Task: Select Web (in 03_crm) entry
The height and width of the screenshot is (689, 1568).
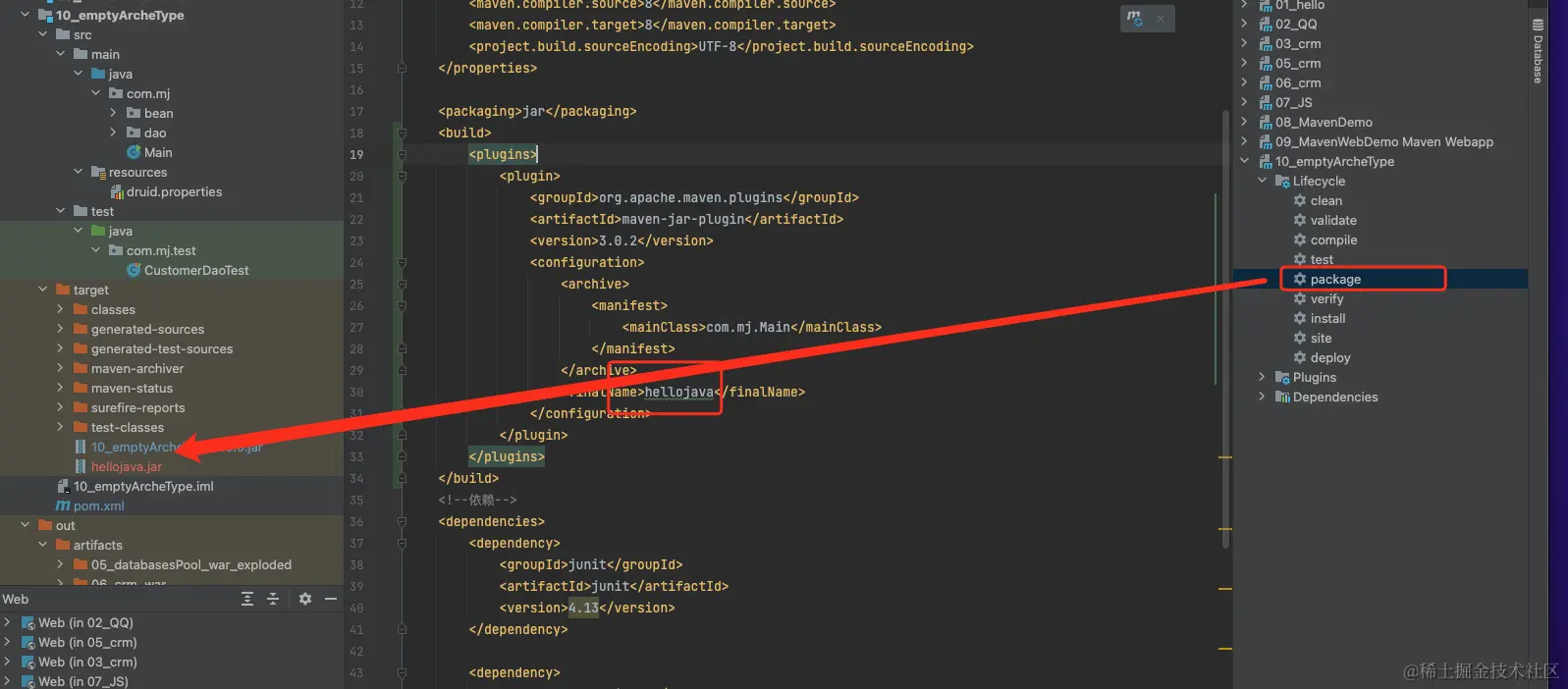Action: 87,662
